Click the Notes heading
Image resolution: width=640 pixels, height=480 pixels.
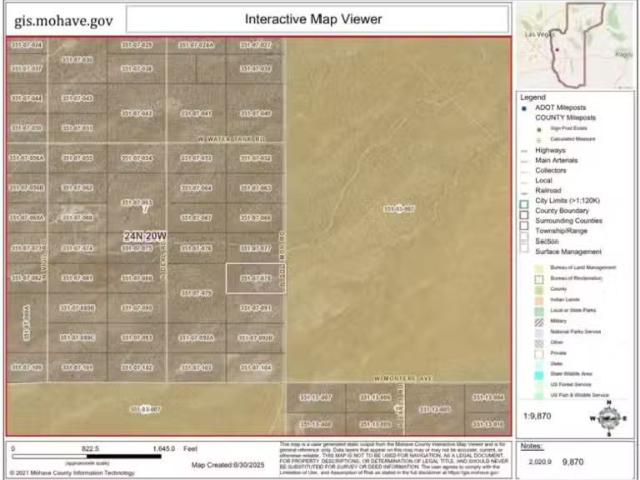[x=530, y=447]
